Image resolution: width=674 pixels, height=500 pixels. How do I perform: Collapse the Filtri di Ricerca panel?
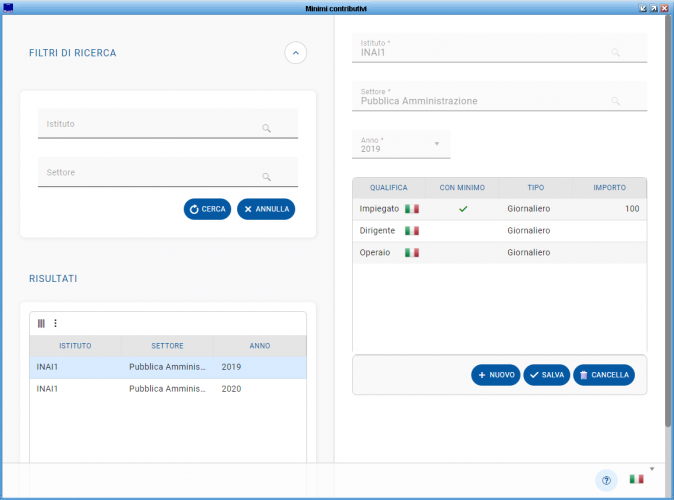point(295,53)
